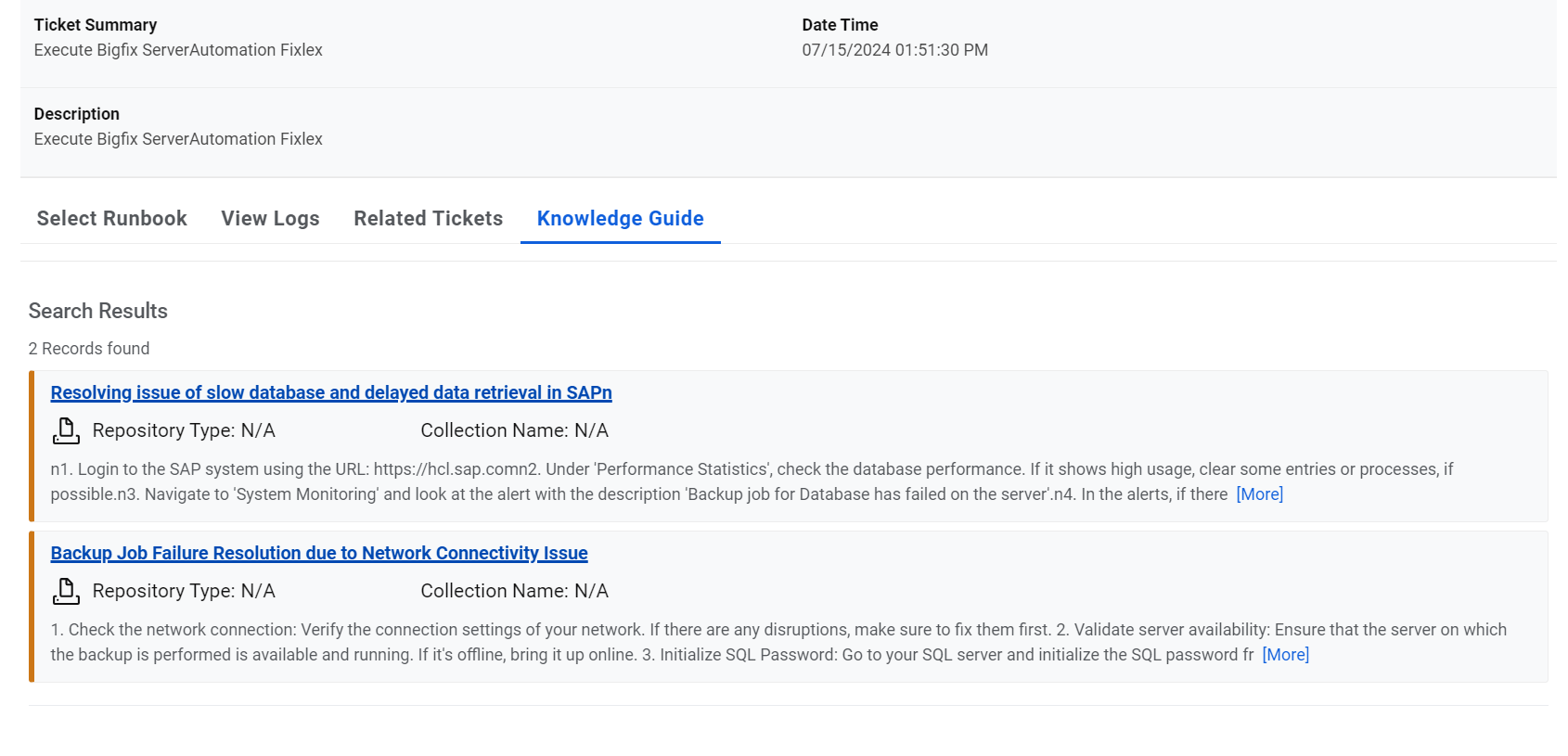Expand [More] on the Backup Job Failure result
1568x756 pixels.
[1285, 655]
